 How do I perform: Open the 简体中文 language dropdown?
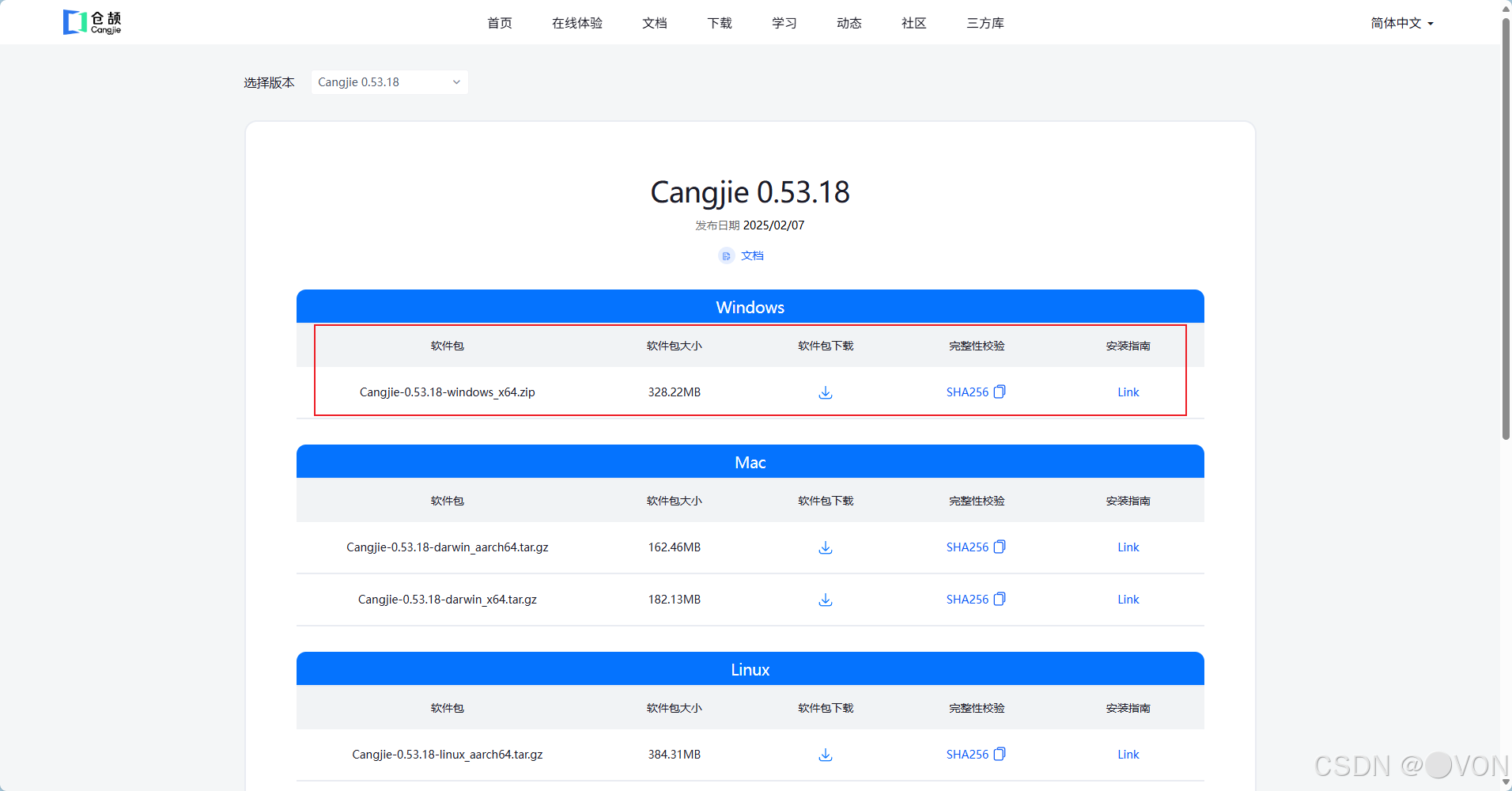(1402, 23)
